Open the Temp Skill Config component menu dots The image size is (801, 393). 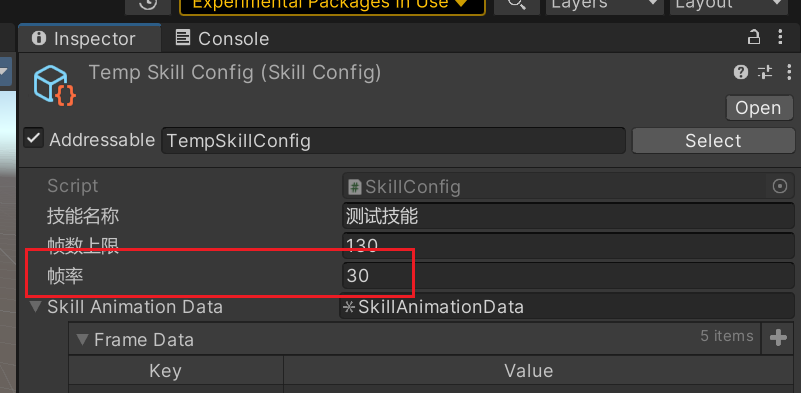(789, 73)
